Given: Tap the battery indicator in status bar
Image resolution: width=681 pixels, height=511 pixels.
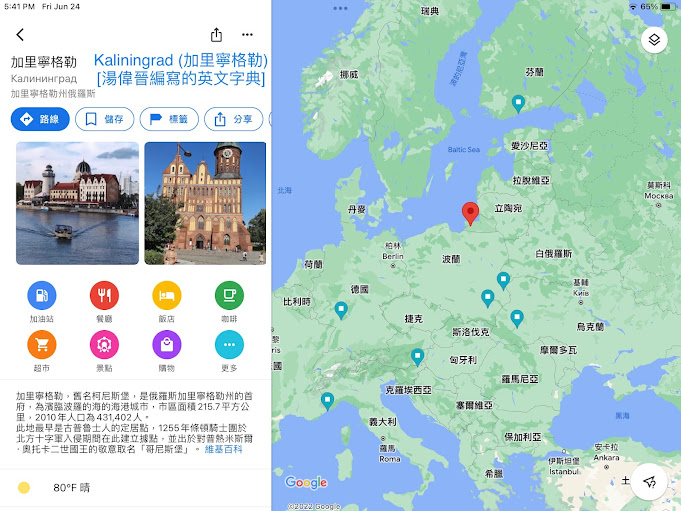Looking at the screenshot, I should click(x=666, y=7).
